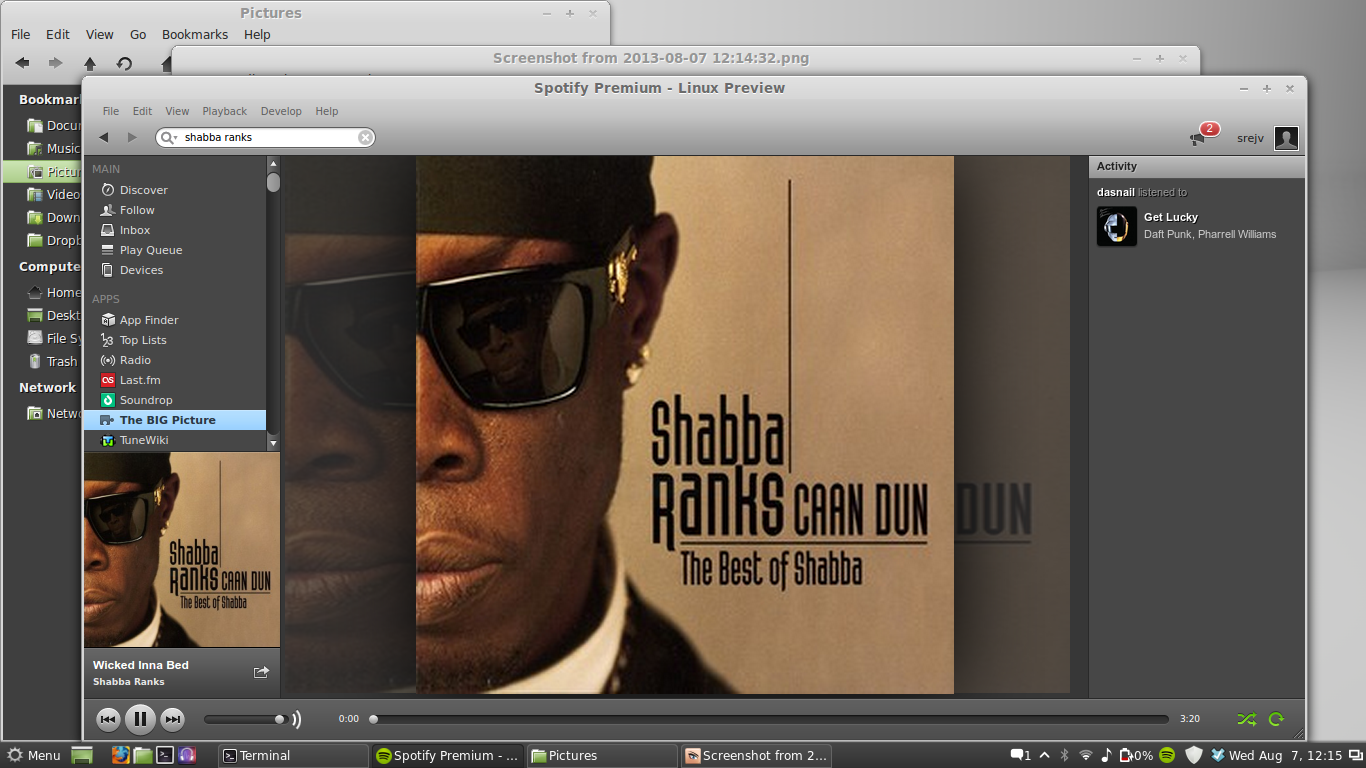Open Music bookmark in Pictures window
The image size is (1366, 768).
pos(53,148)
